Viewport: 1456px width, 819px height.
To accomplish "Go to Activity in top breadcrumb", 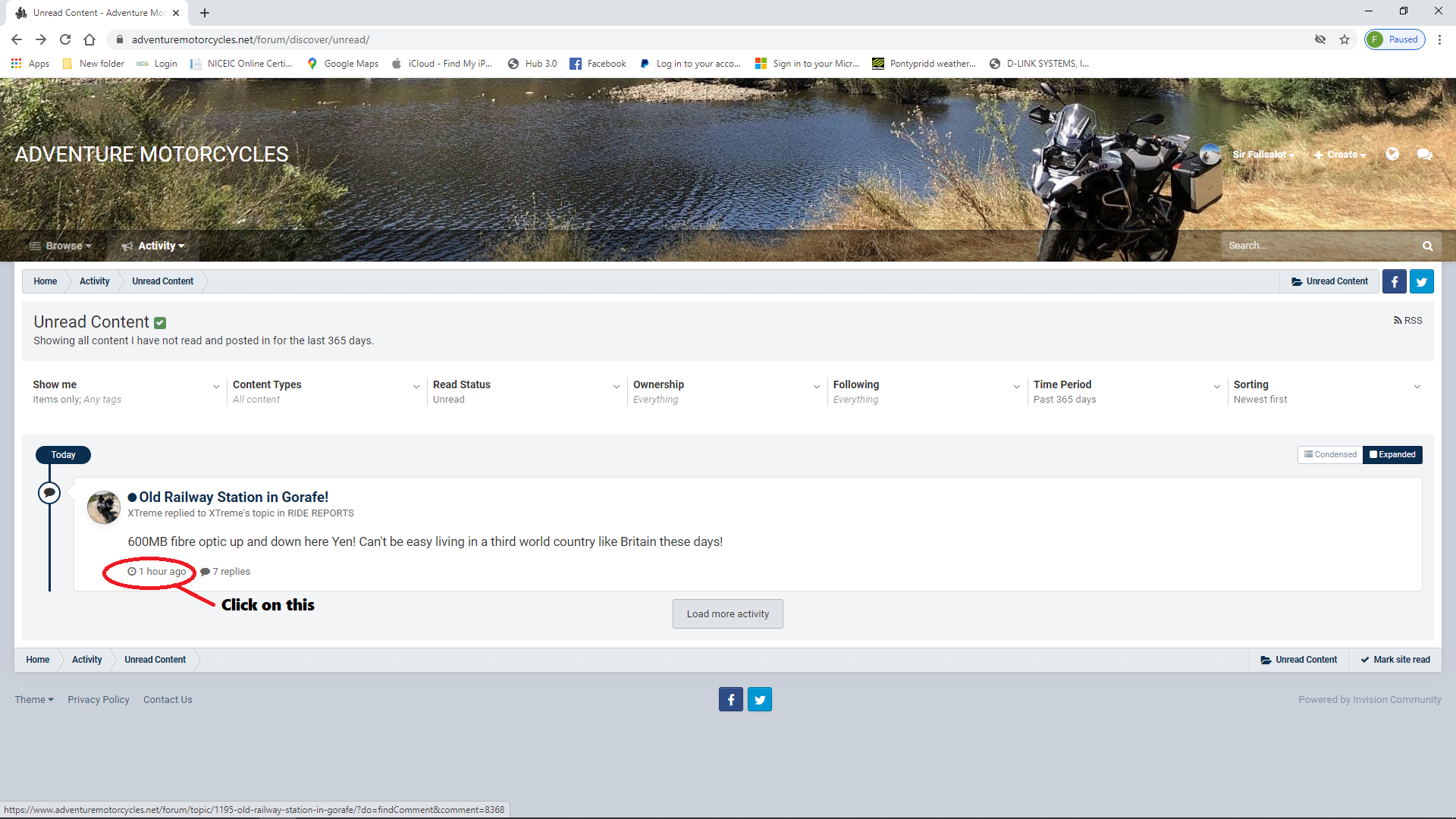I will 95,281.
